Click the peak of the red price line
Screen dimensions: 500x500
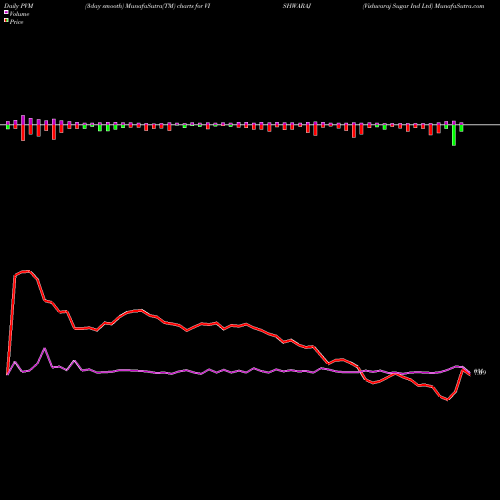(27, 271)
